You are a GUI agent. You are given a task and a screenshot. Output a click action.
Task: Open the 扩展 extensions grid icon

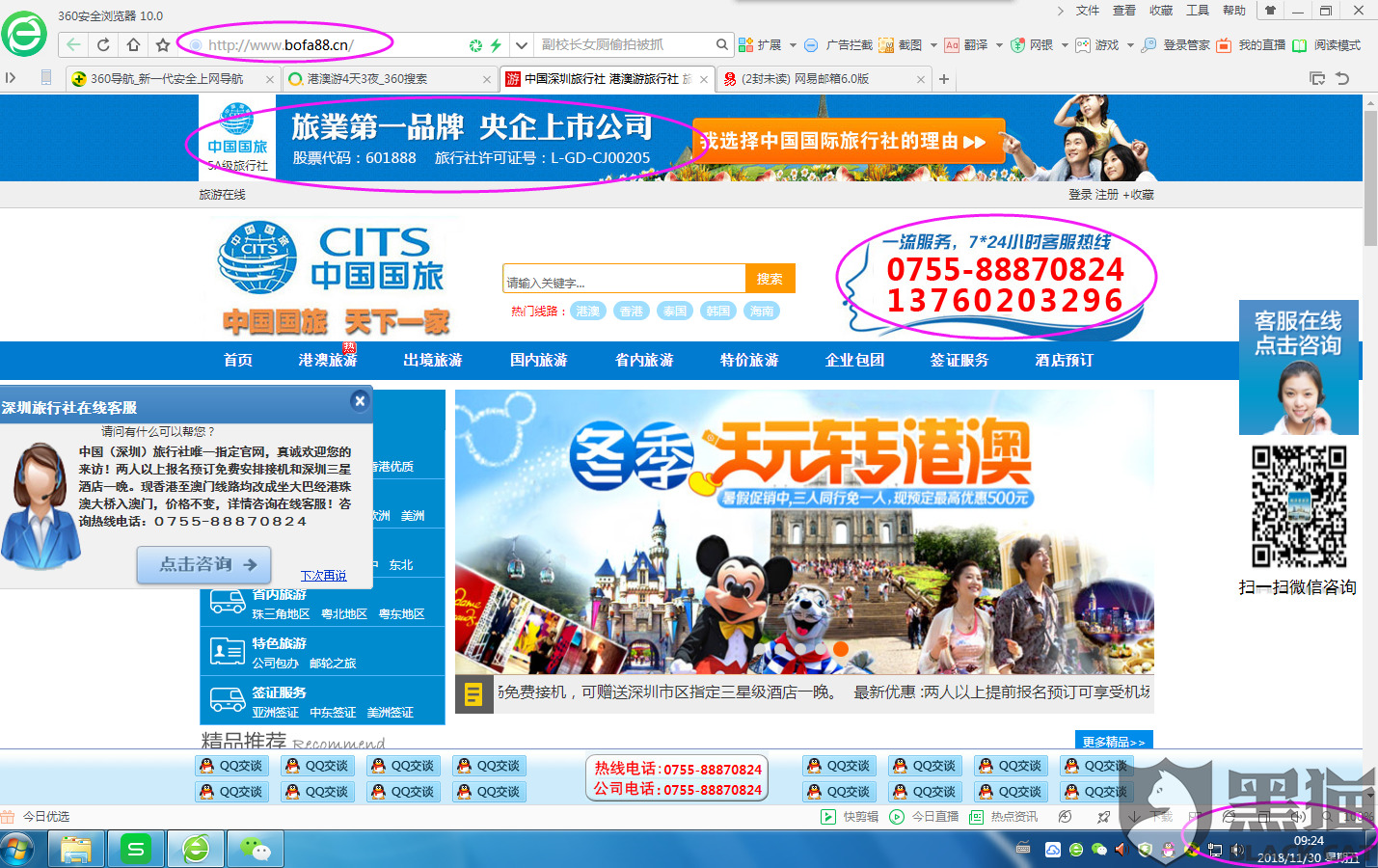745,45
